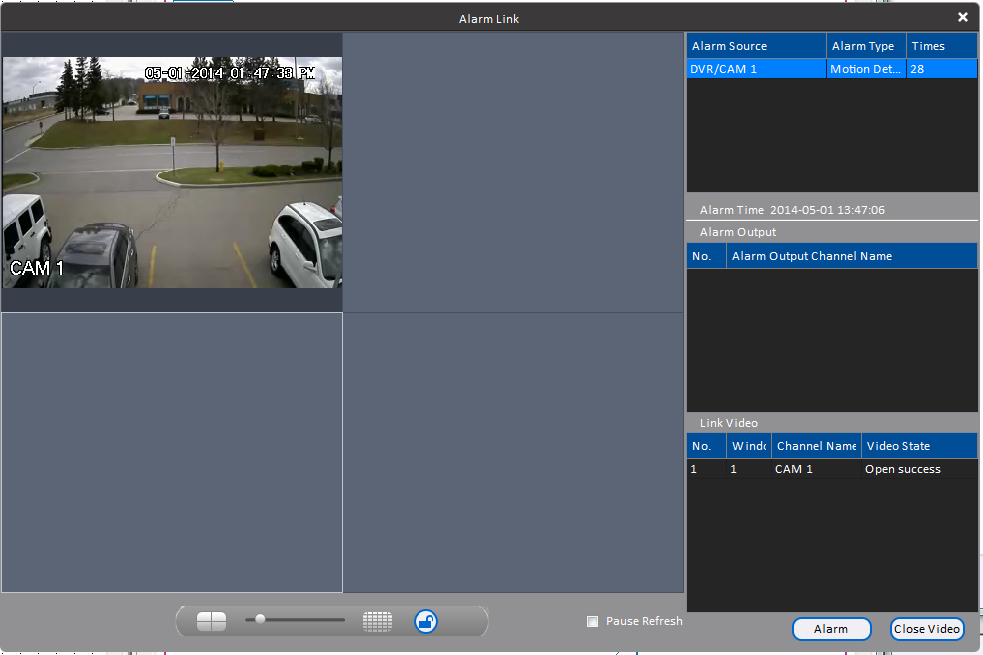The height and width of the screenshot is (655, 983).
Task: Select the empty top-right video pane
Action: pos(513,172)
